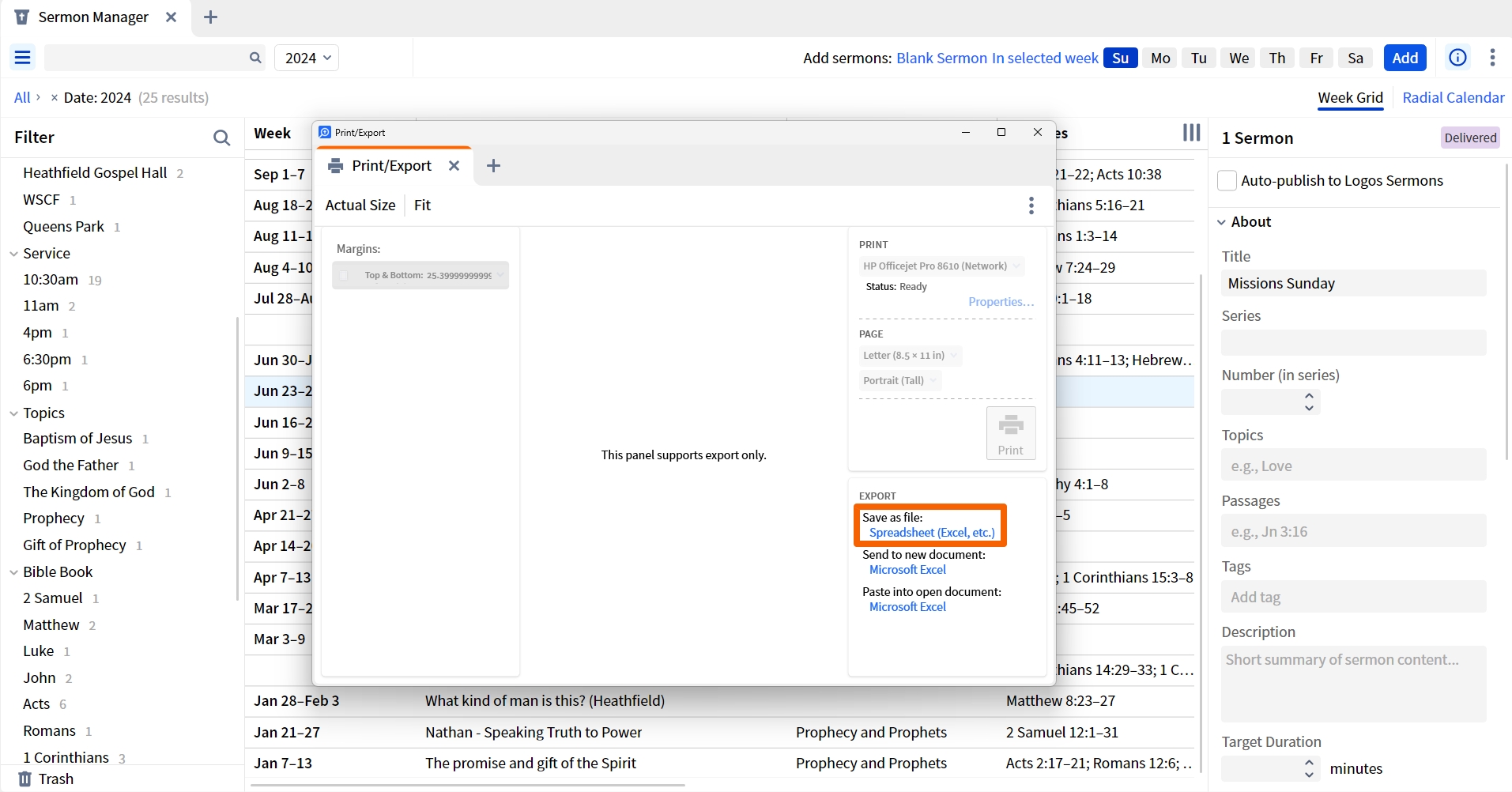Click Blank Sermon link
This screenshot has width=1512, height=792.
click(941, 58)
